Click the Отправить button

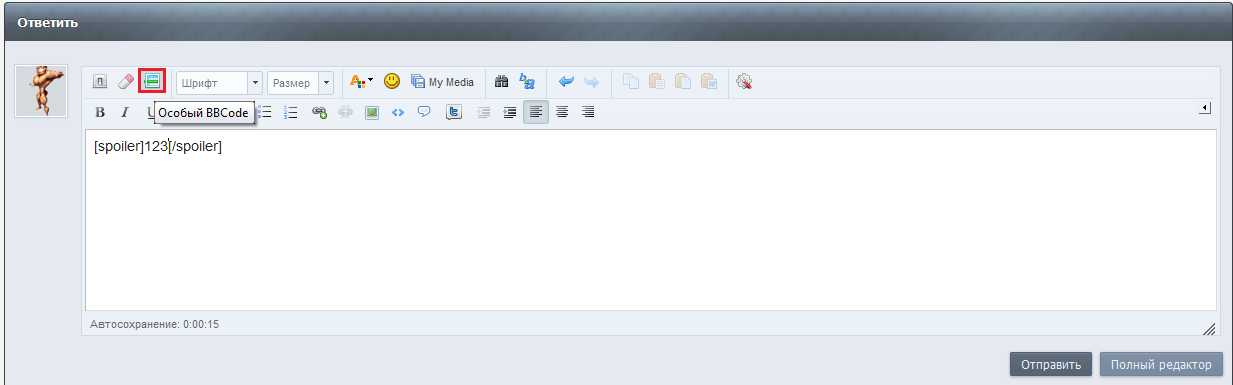click(1050, 365)
